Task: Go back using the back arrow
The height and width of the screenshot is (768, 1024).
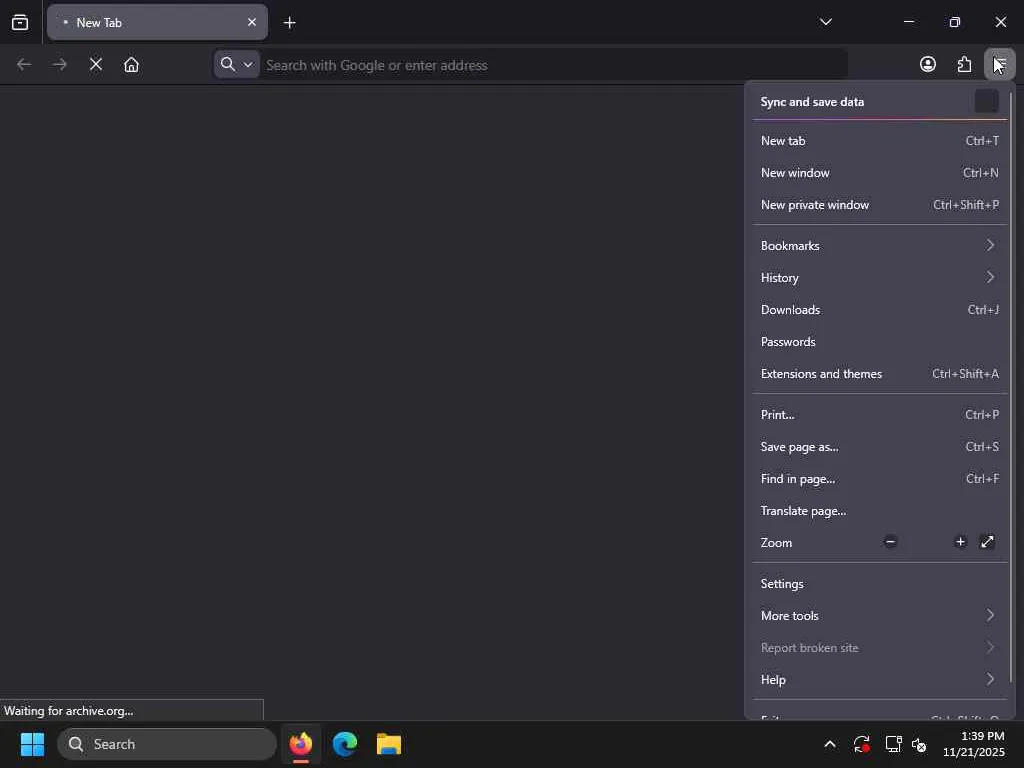Action: (24, 65)
